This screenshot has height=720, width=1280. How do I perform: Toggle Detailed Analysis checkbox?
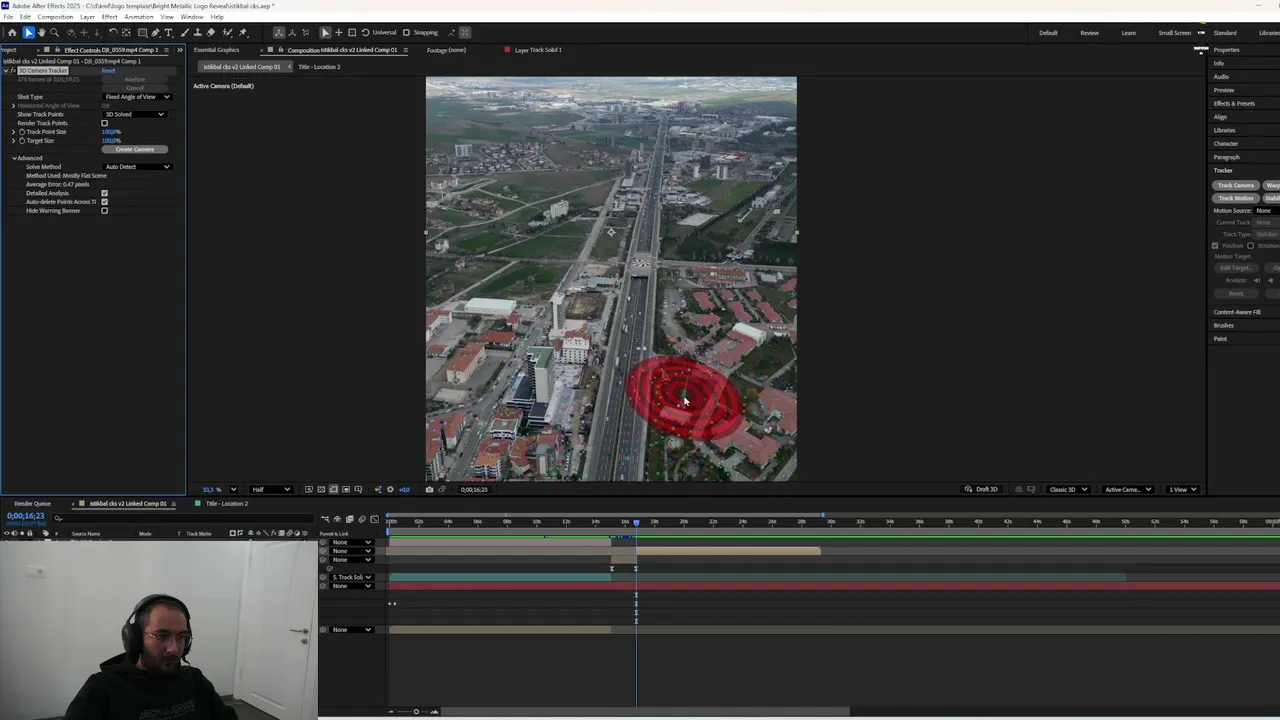(104, 193)
